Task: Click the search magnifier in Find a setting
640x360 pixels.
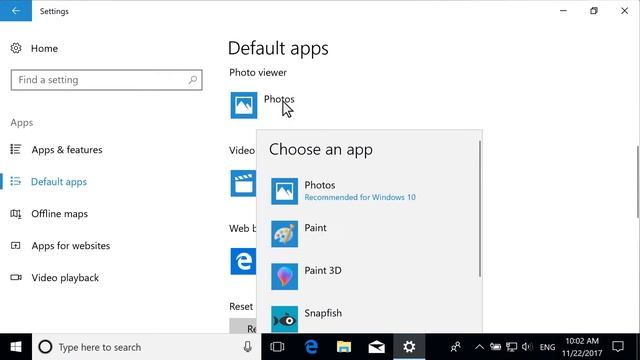Action: click(193, 80)
